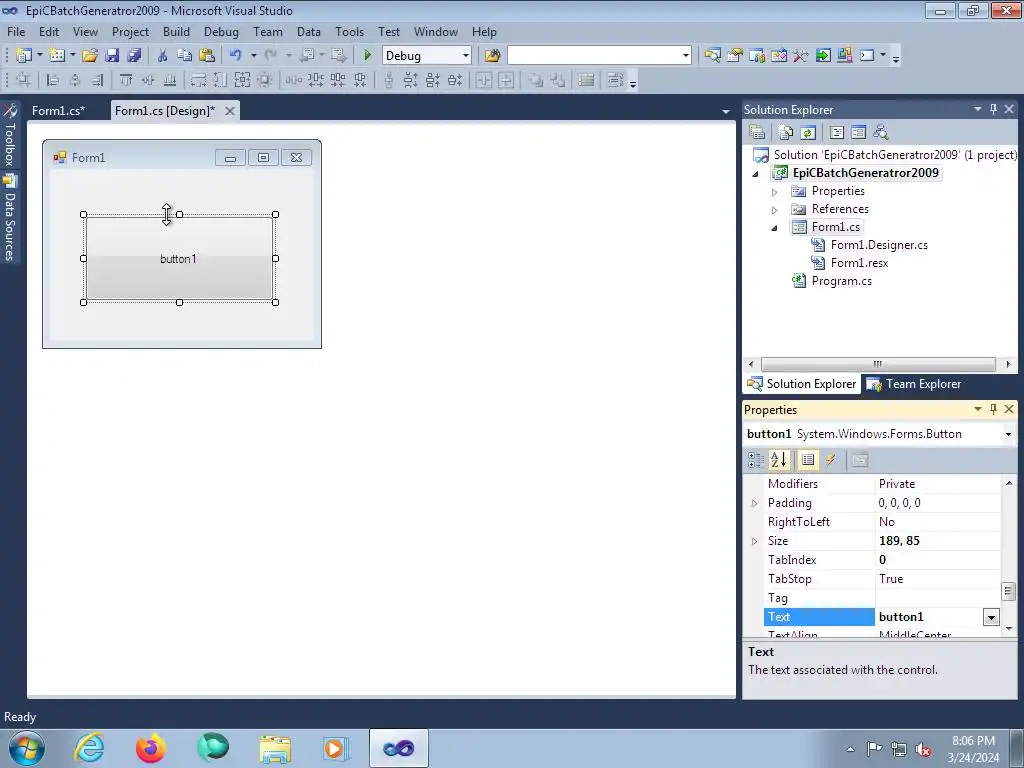Collapse the EpiCBatchGeneratror2009 project node
The height and width of the screenshot is (768, 1024).
[x=756, y=174]
